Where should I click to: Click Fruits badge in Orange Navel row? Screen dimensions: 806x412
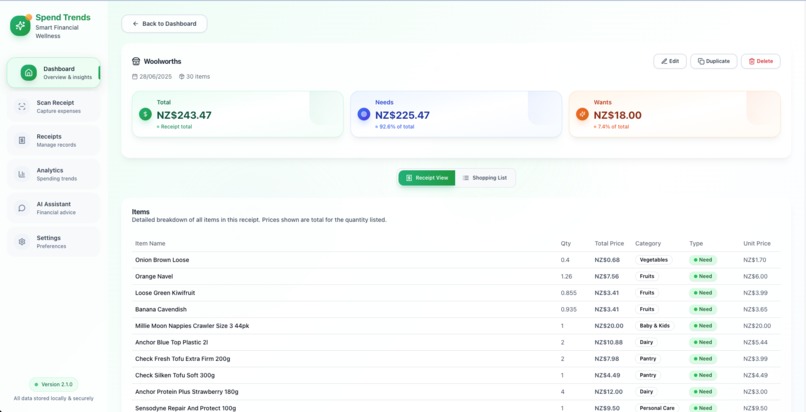[x=647, y=276]
